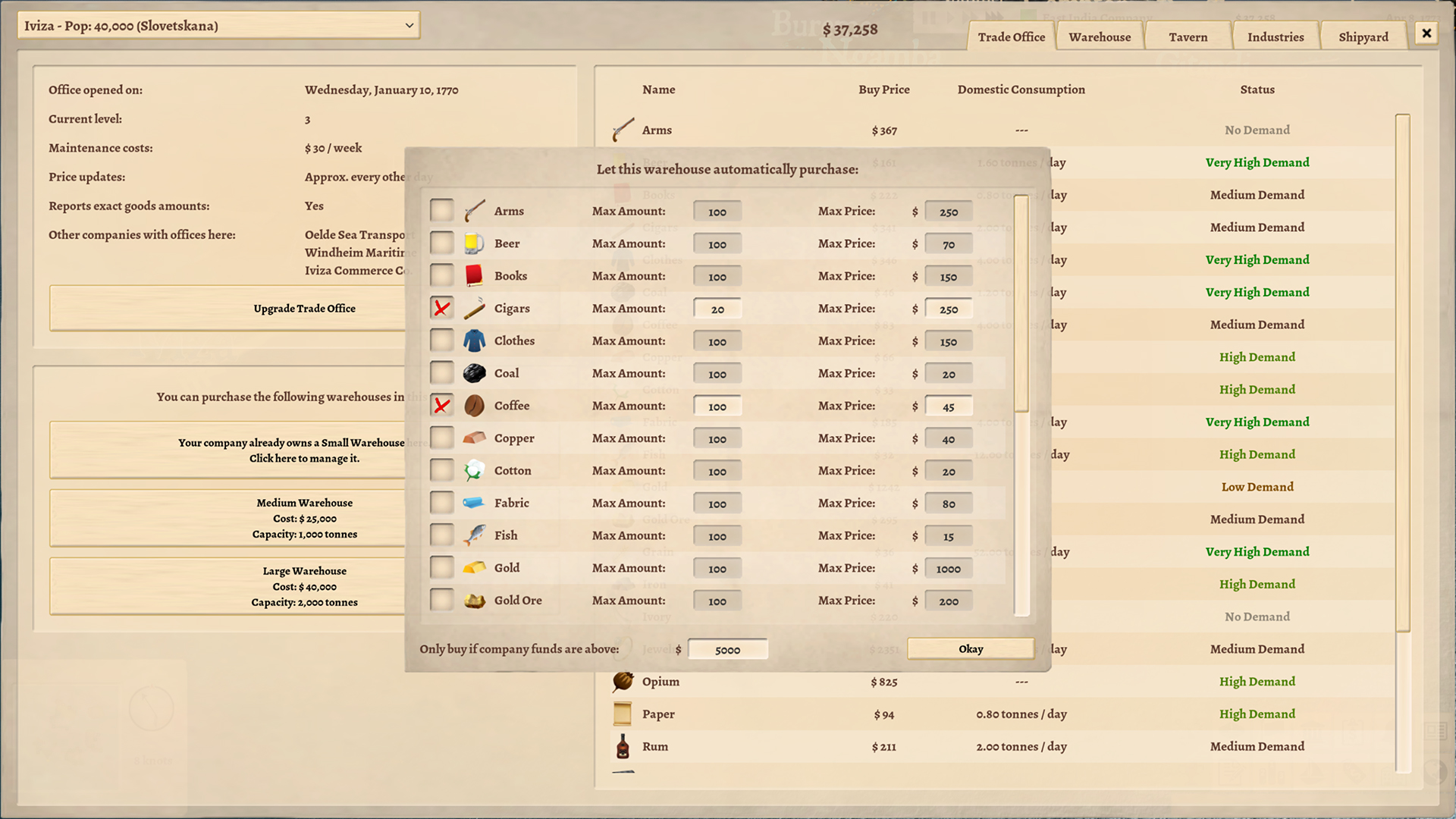The image size is (1456, 819).
Task: Click the Gold bar icon
Action: 474,566
